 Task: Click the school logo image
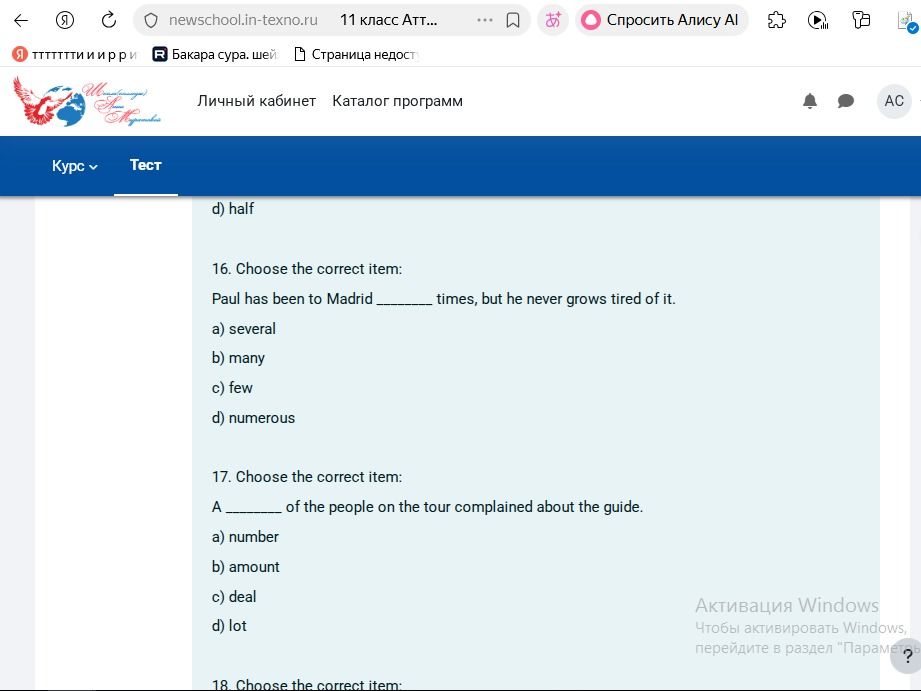pyautogui.click(x=87, y=101)
